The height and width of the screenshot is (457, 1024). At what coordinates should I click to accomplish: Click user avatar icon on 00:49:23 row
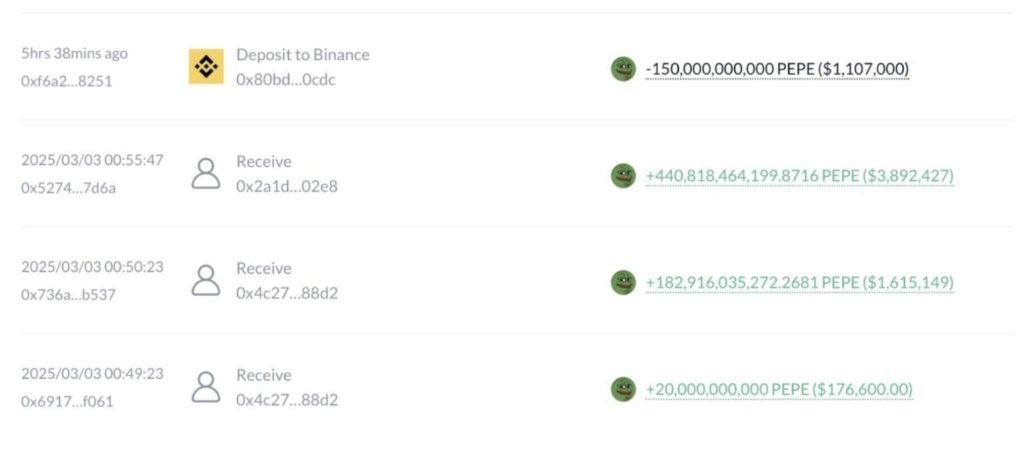(x=206, y=388)
